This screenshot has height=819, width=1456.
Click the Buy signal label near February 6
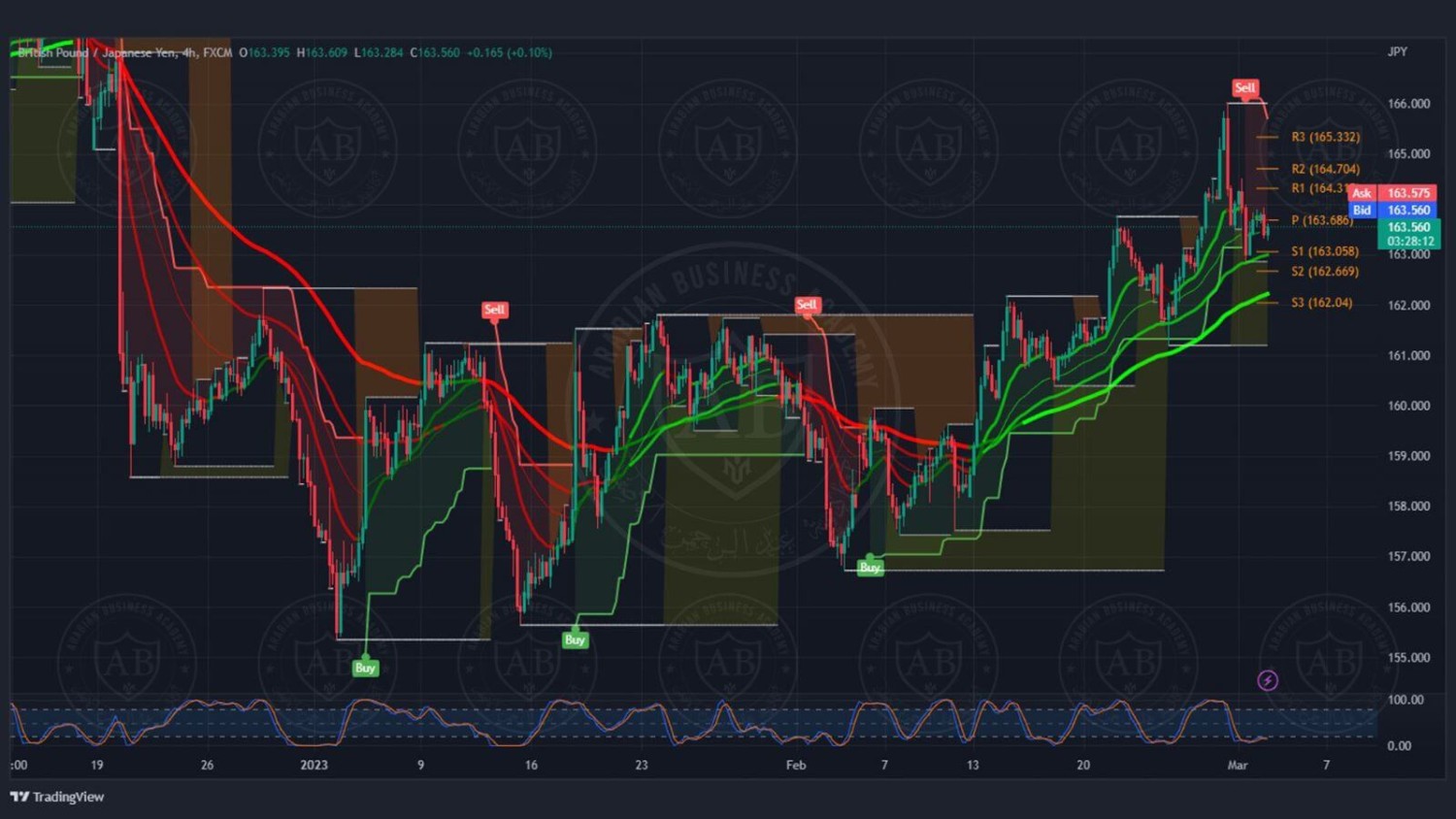tap(870, 568)
